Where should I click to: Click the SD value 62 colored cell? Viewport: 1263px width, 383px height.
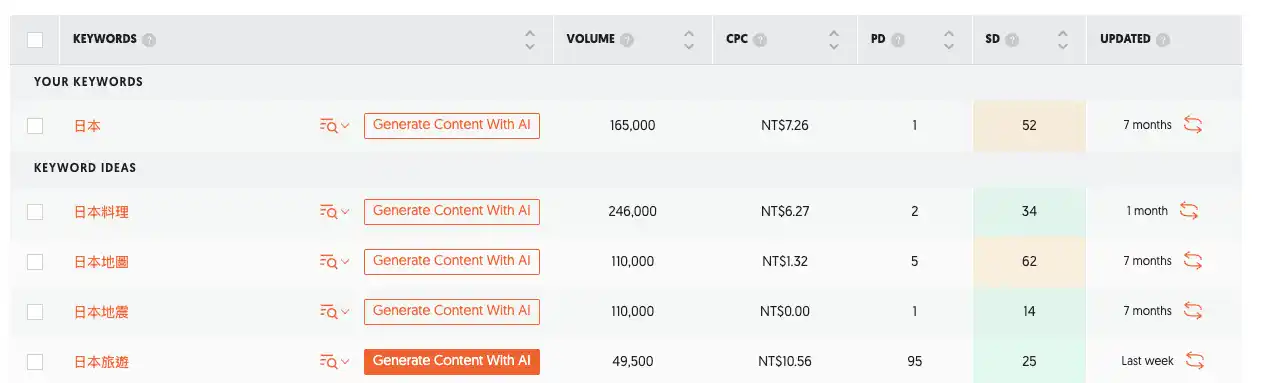point(1029,261)
